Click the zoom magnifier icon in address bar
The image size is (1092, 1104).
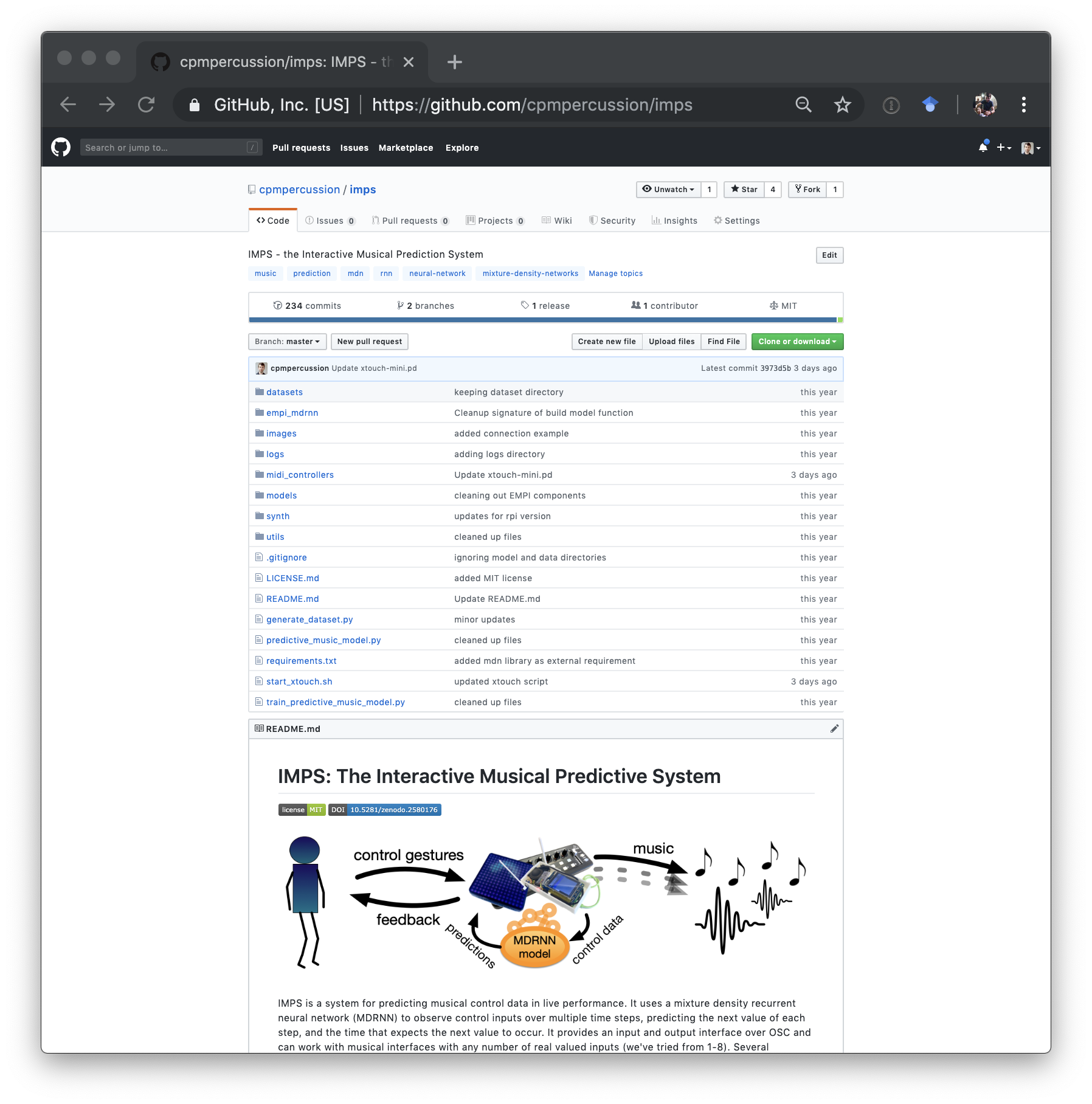[x=803, y=105]
